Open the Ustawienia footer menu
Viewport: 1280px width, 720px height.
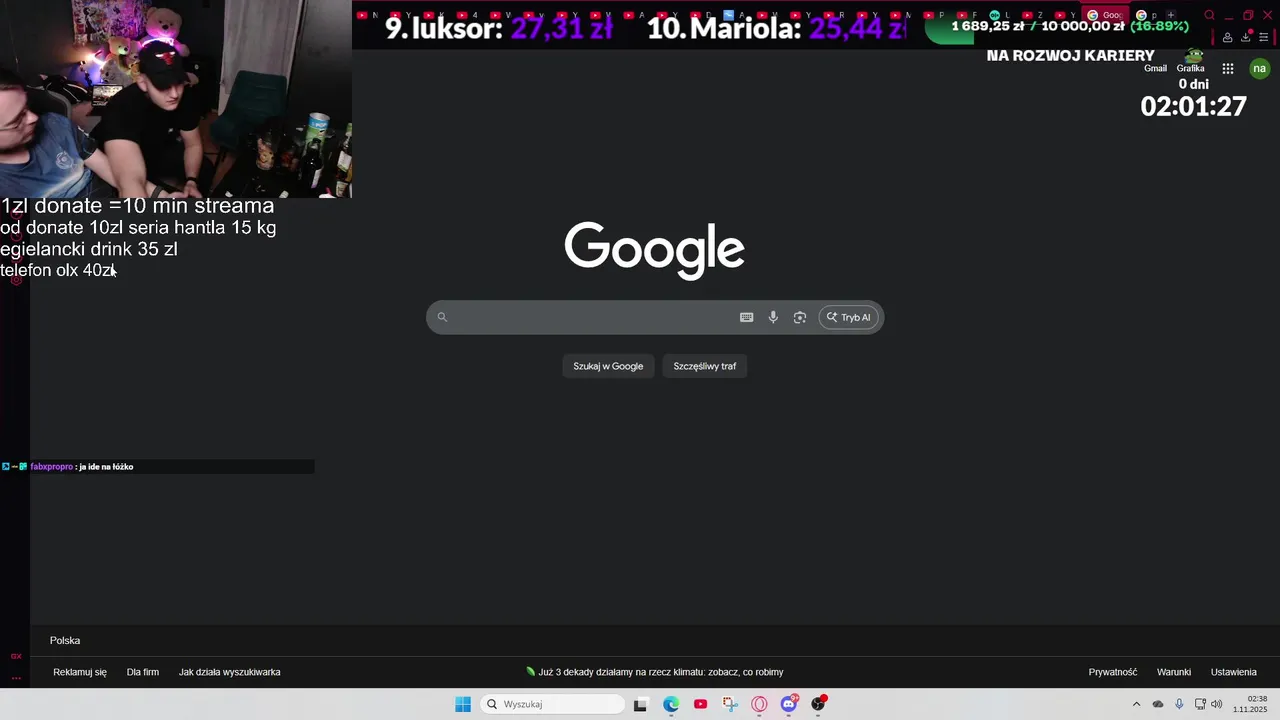tap(1234, 672)
